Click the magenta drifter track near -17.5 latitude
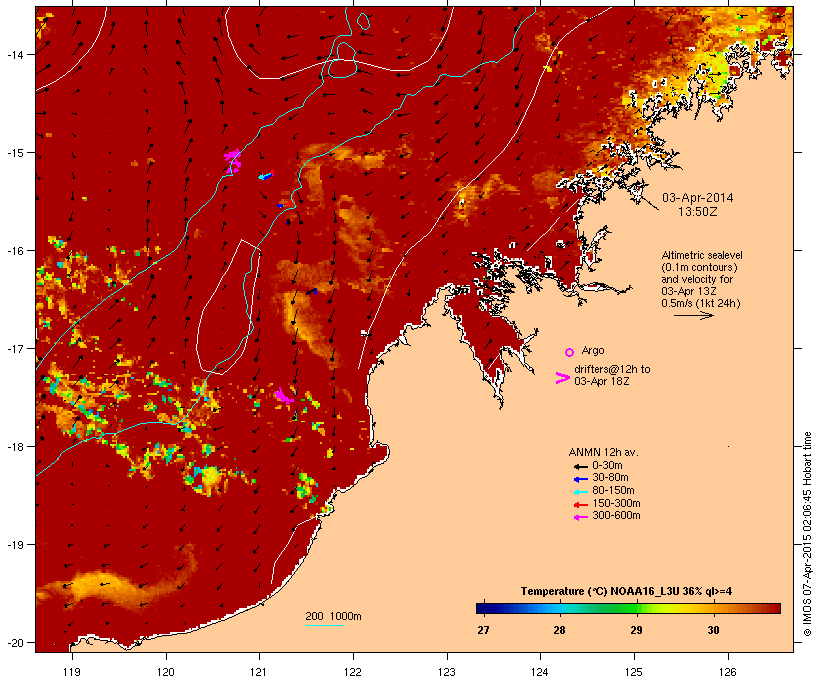820x680 pixels. pyautogui.click(x=283, y=395)
